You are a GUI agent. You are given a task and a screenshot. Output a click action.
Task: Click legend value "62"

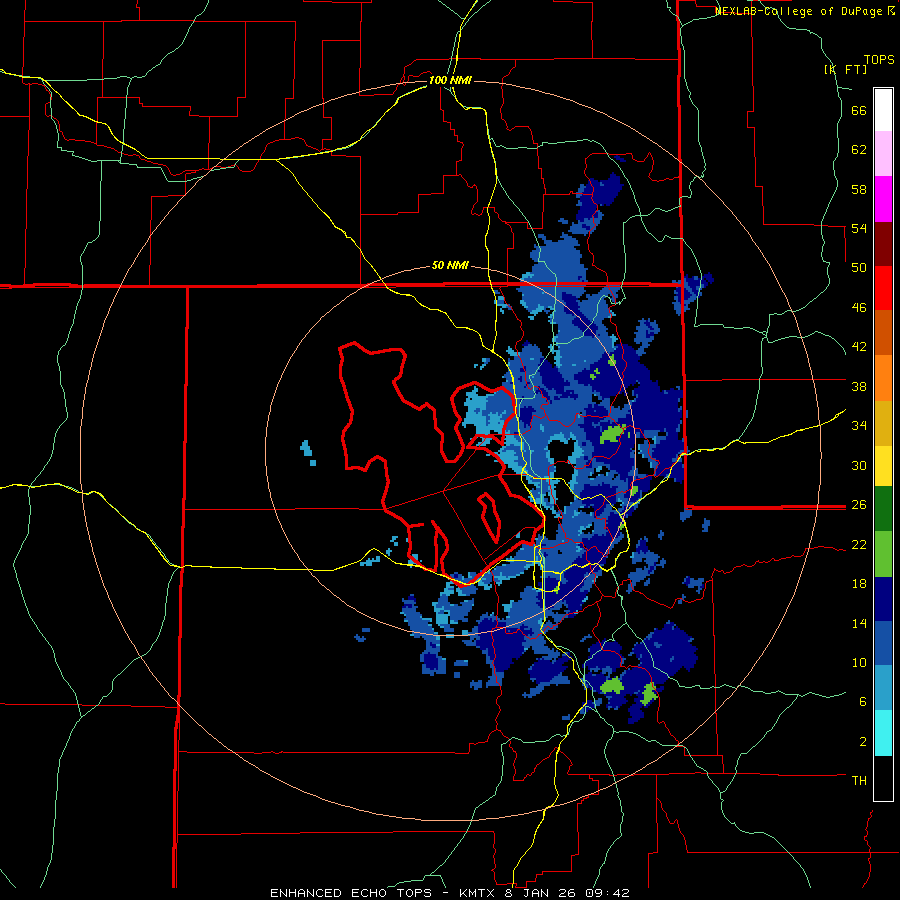coord(859,150)
